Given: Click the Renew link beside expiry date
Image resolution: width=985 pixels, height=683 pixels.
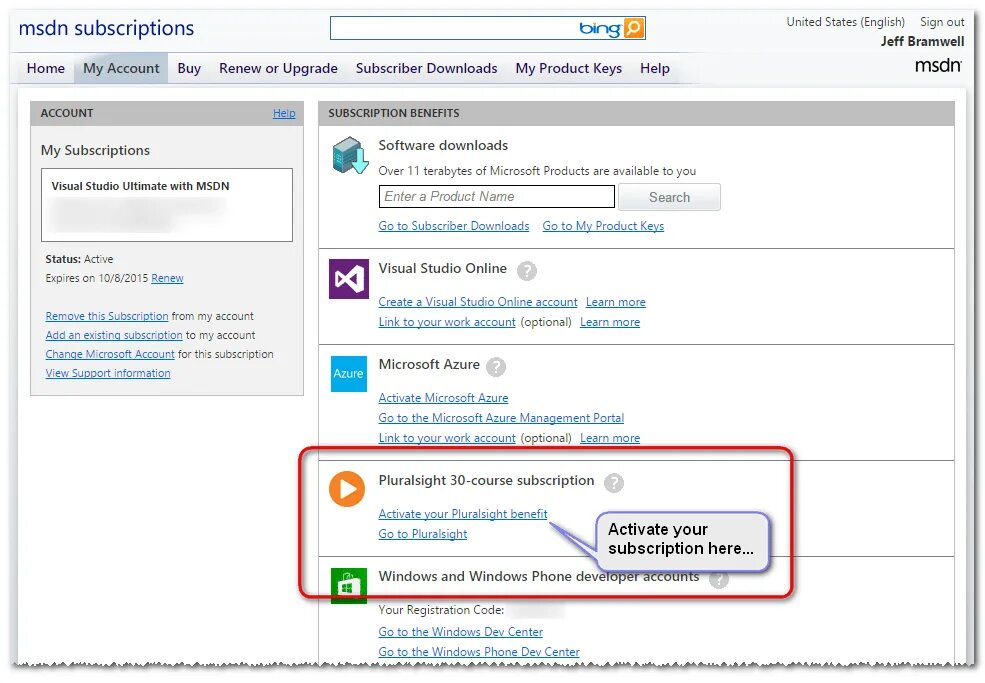Looking at the screenshot, I should [167, 278].
